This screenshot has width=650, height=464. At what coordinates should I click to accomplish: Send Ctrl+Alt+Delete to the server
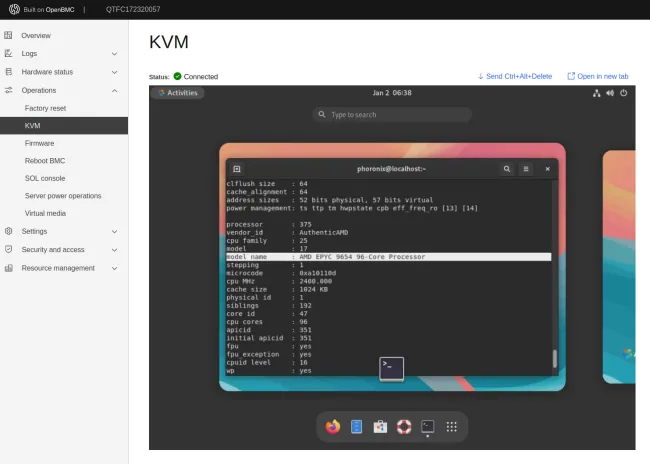514,76
